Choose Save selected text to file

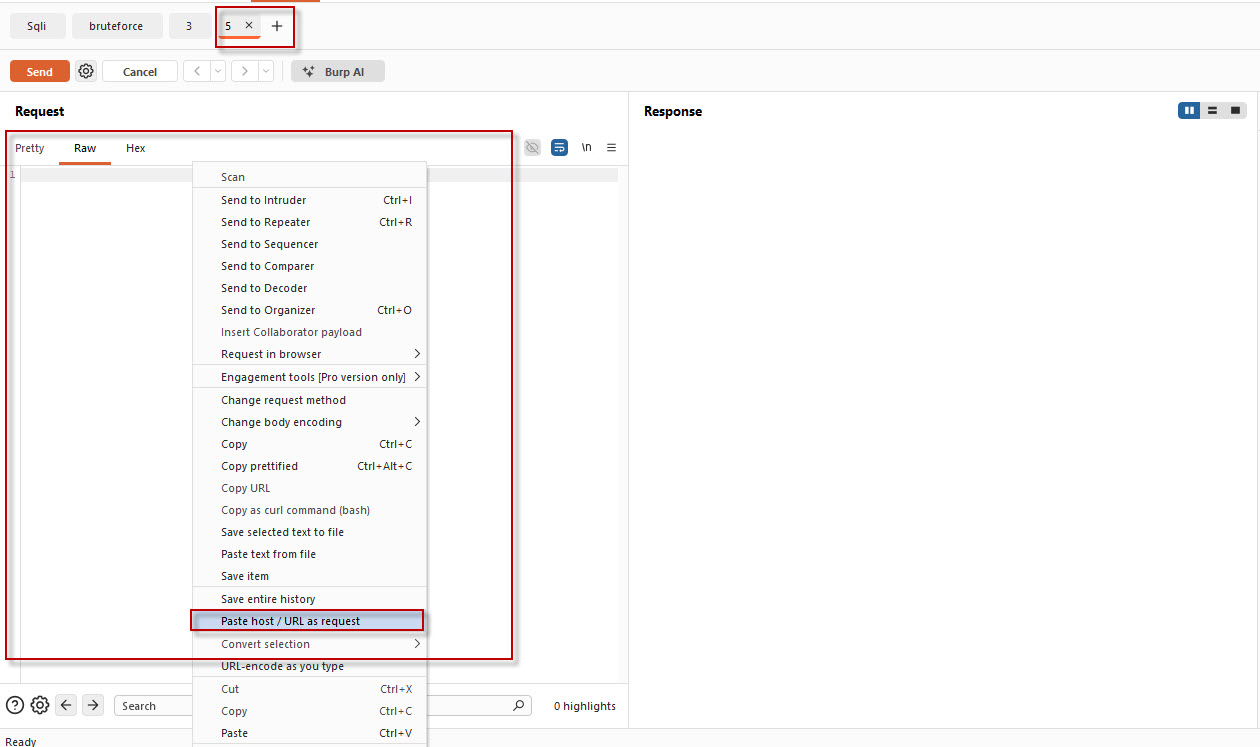309,532
